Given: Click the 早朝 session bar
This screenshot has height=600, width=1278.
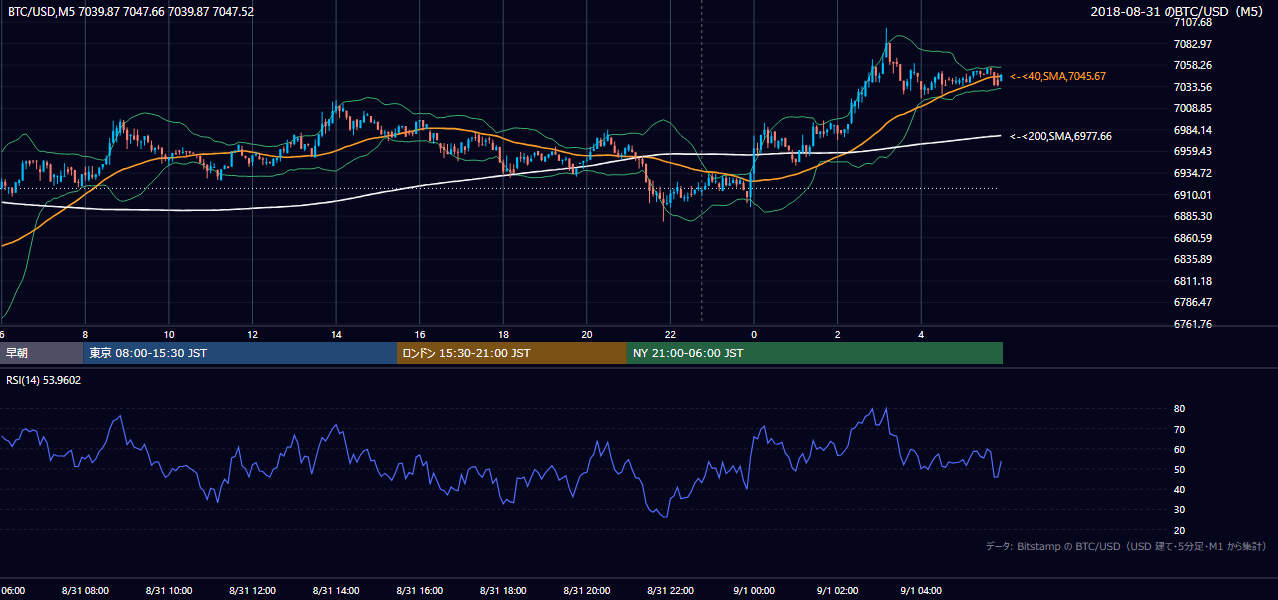Looking at the screenshot, I should [x=40, y=353].
